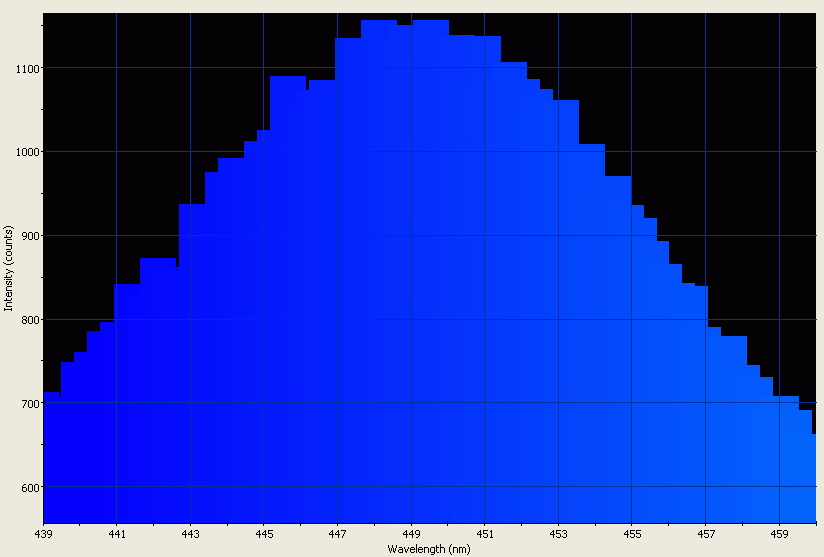Click the 800 label on intensity axis
The width and height of the screenshot is (824, 557).
(x=29, y=320)
